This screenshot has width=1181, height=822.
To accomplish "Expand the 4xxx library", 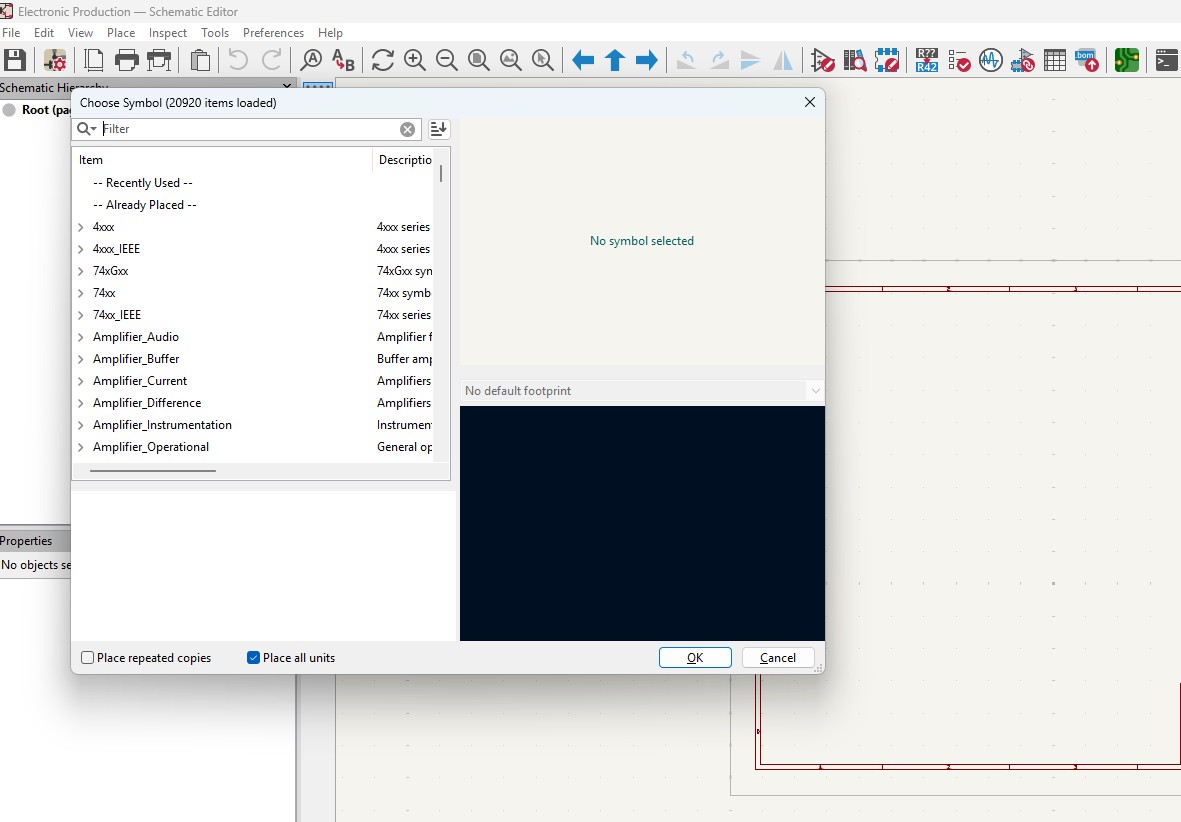I will [x=81, y=227].
